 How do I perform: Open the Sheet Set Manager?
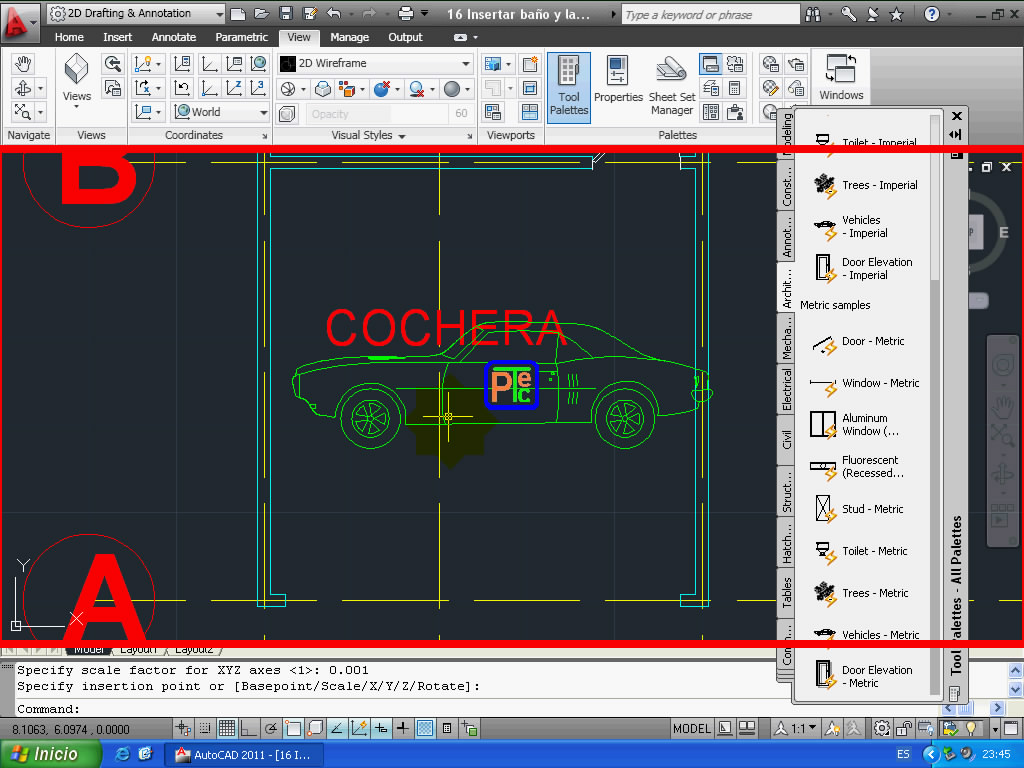[671, 86]
